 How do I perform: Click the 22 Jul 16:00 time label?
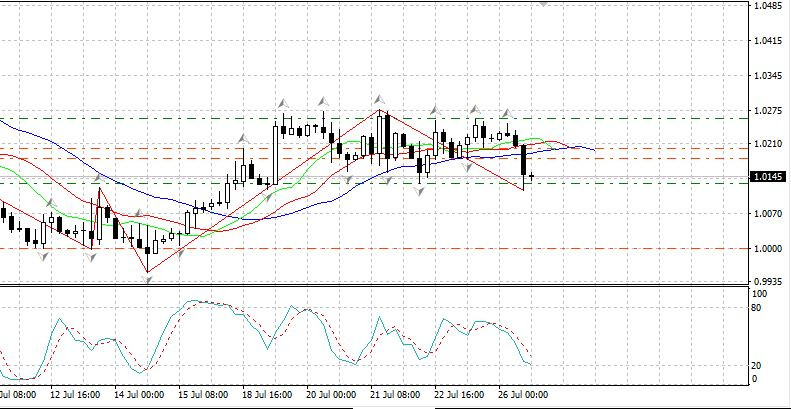coord(459,395)
